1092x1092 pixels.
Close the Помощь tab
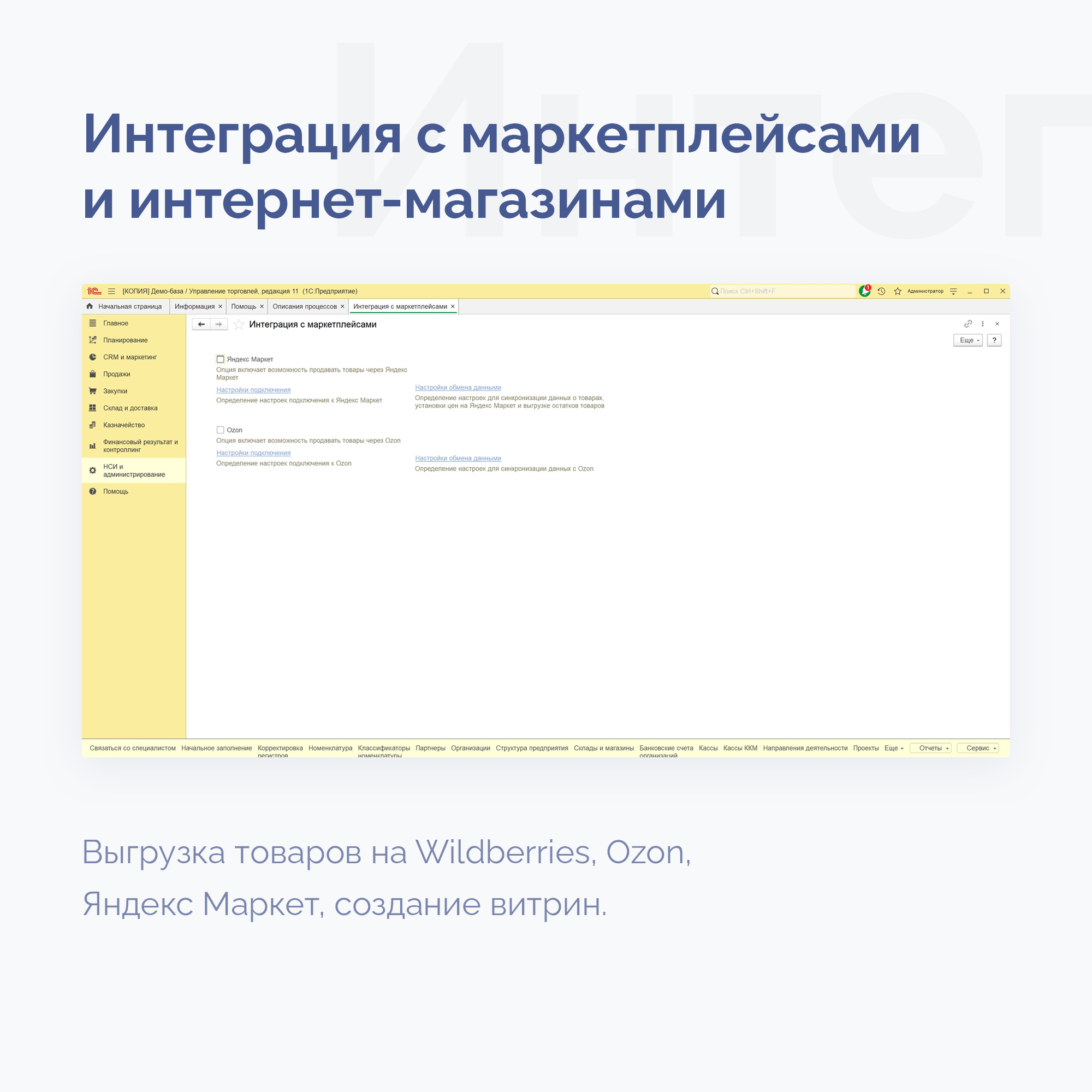click(262, 306)
